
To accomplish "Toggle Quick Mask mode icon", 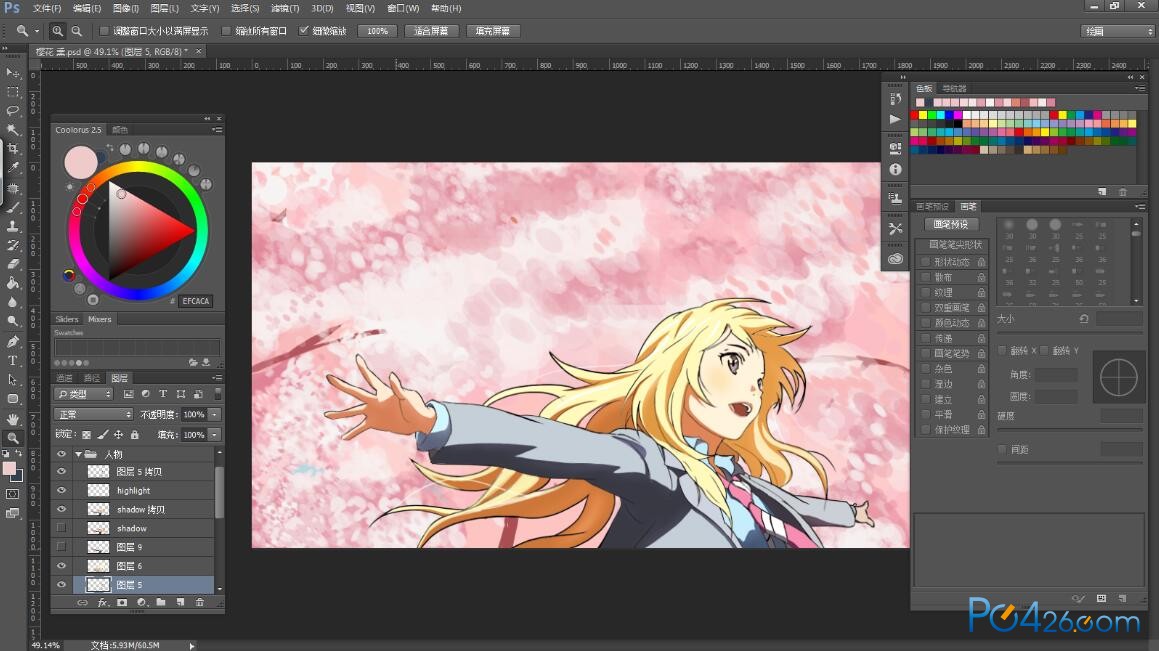I will coord(13,494).
